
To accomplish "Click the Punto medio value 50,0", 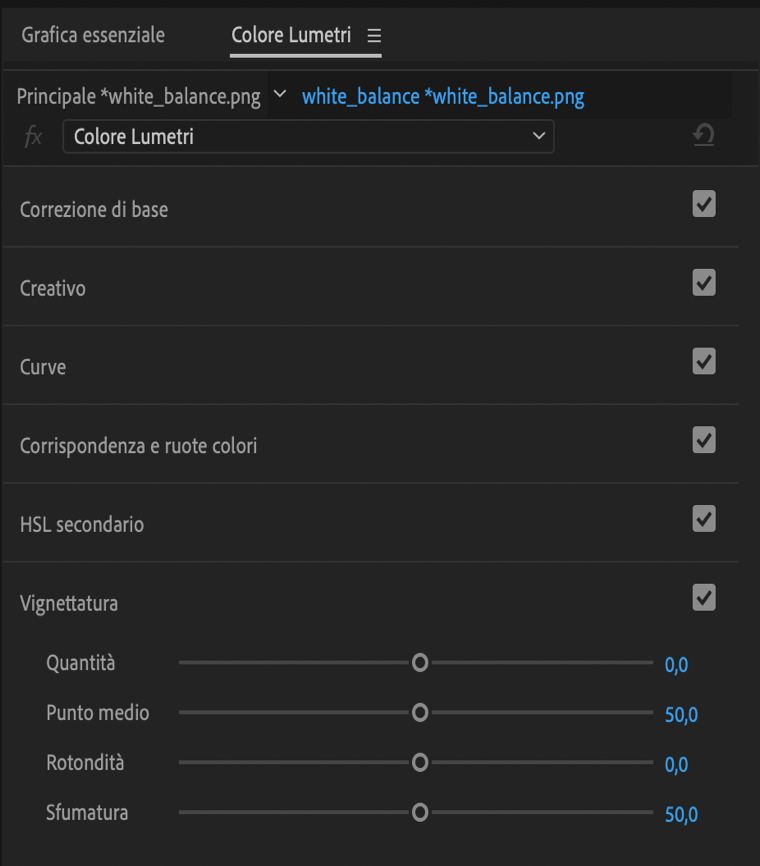I will [682, 715].
